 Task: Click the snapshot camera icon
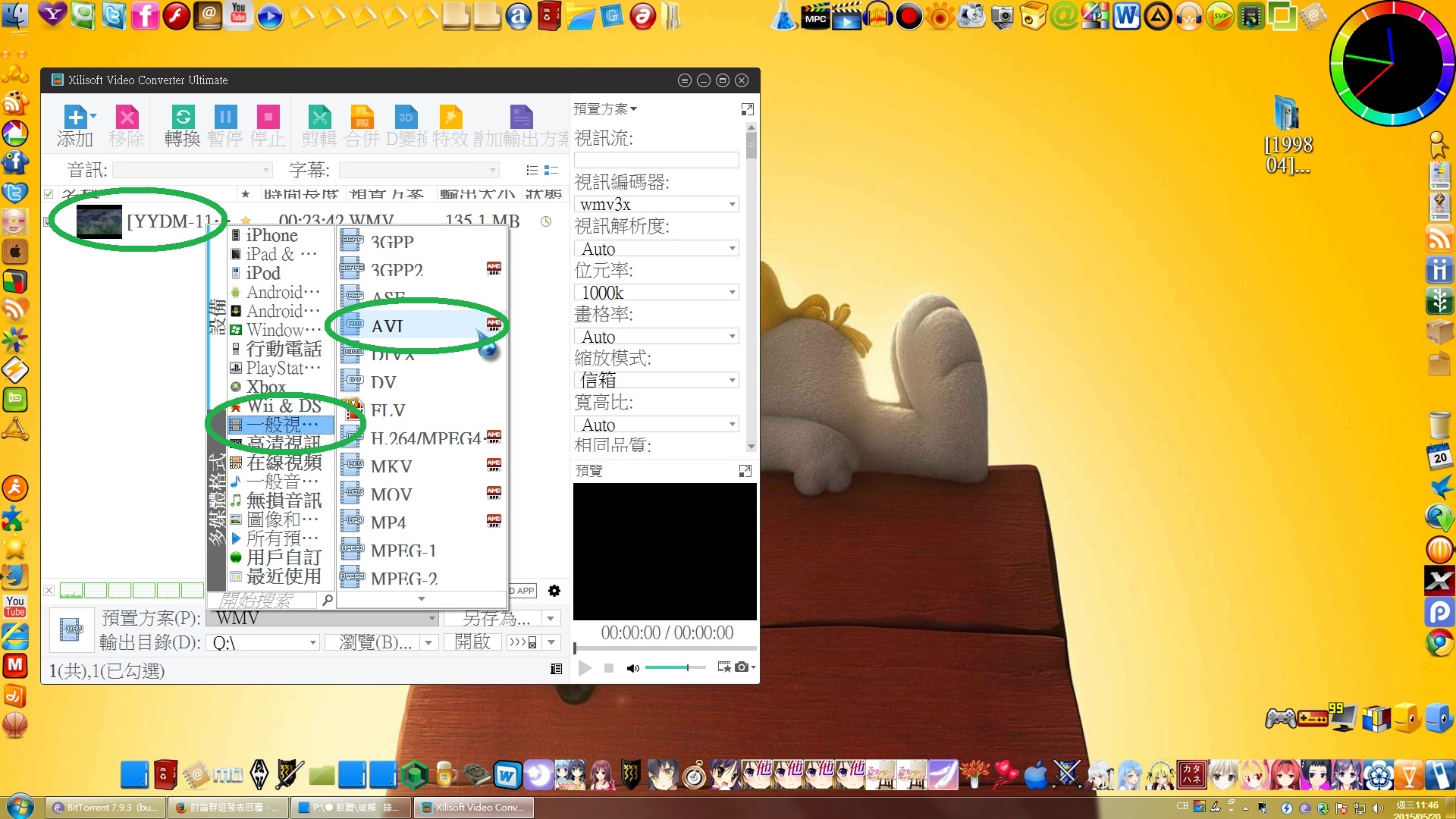742,667
